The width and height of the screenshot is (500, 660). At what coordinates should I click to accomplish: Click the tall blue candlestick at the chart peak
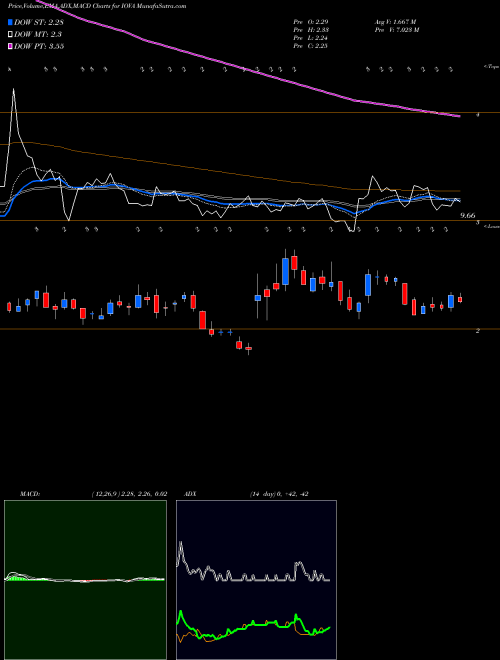pyautogui.click(x=285, y=271)
